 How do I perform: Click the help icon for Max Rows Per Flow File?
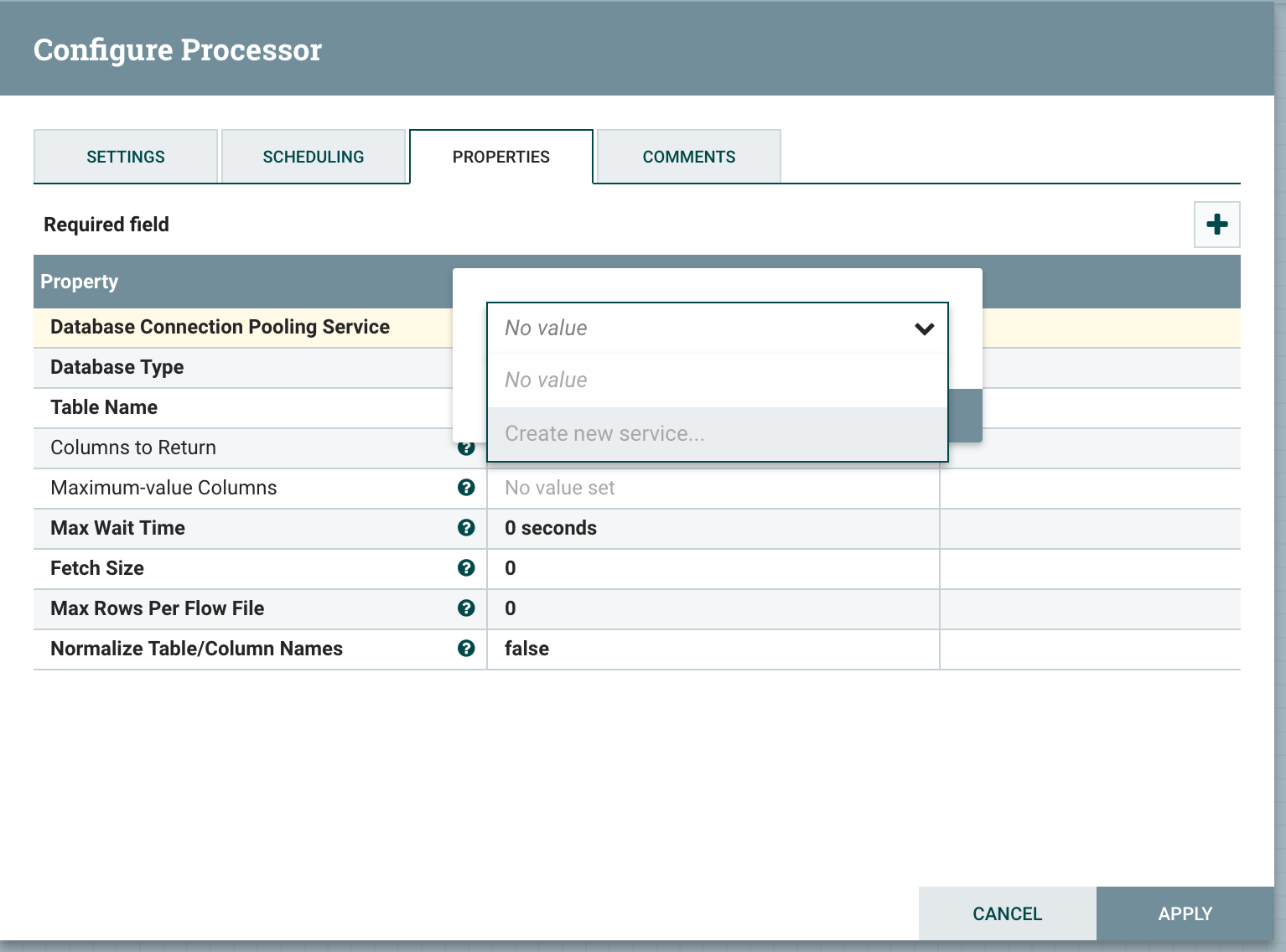point(467,608)
